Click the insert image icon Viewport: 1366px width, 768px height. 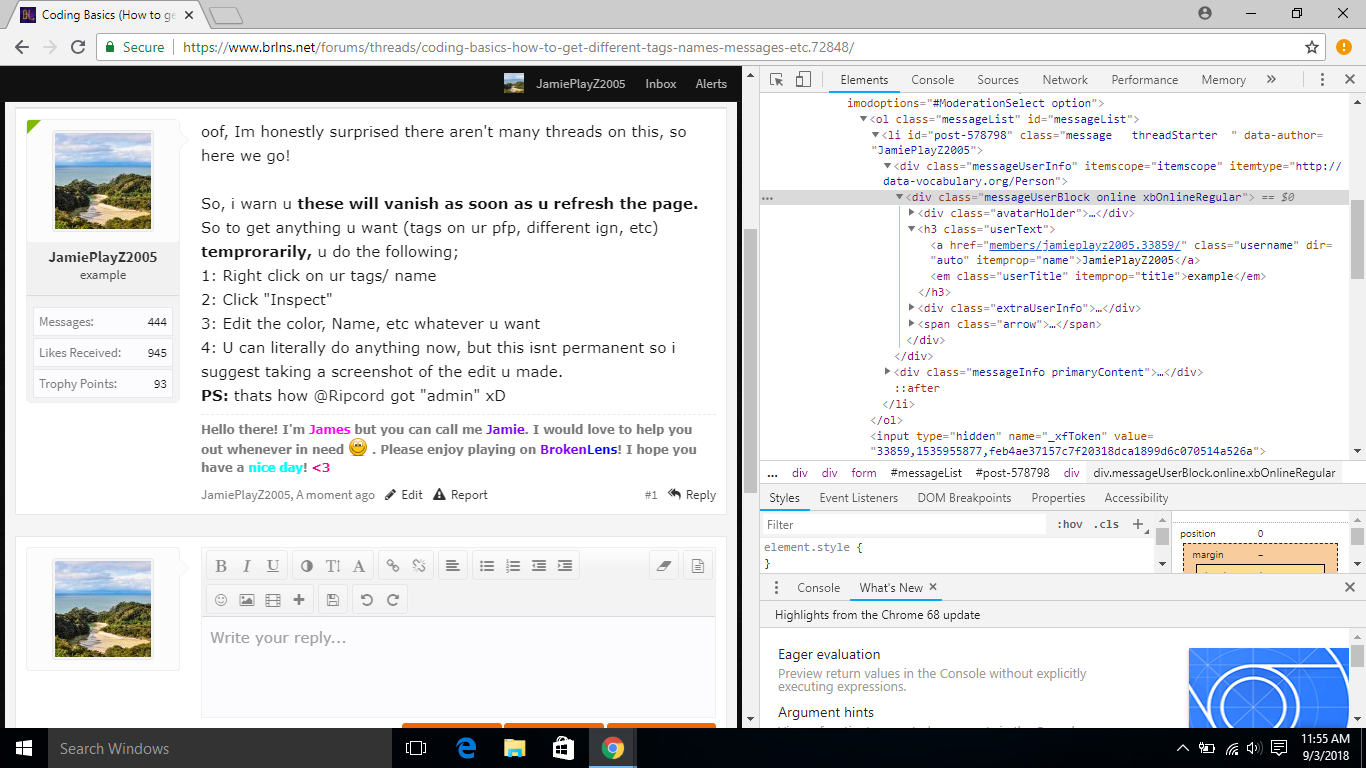pyautogui.click(x=247, y=600)
